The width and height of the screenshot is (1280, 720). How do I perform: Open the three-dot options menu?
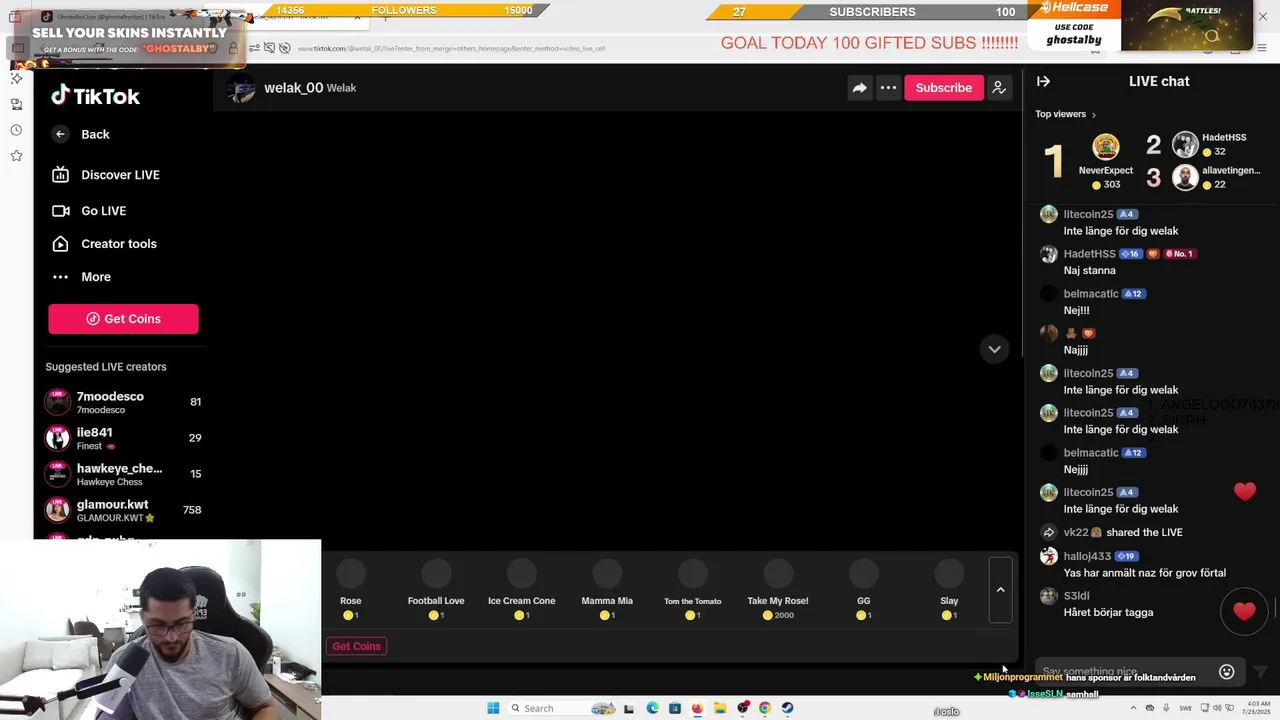[x=888, y=88]
